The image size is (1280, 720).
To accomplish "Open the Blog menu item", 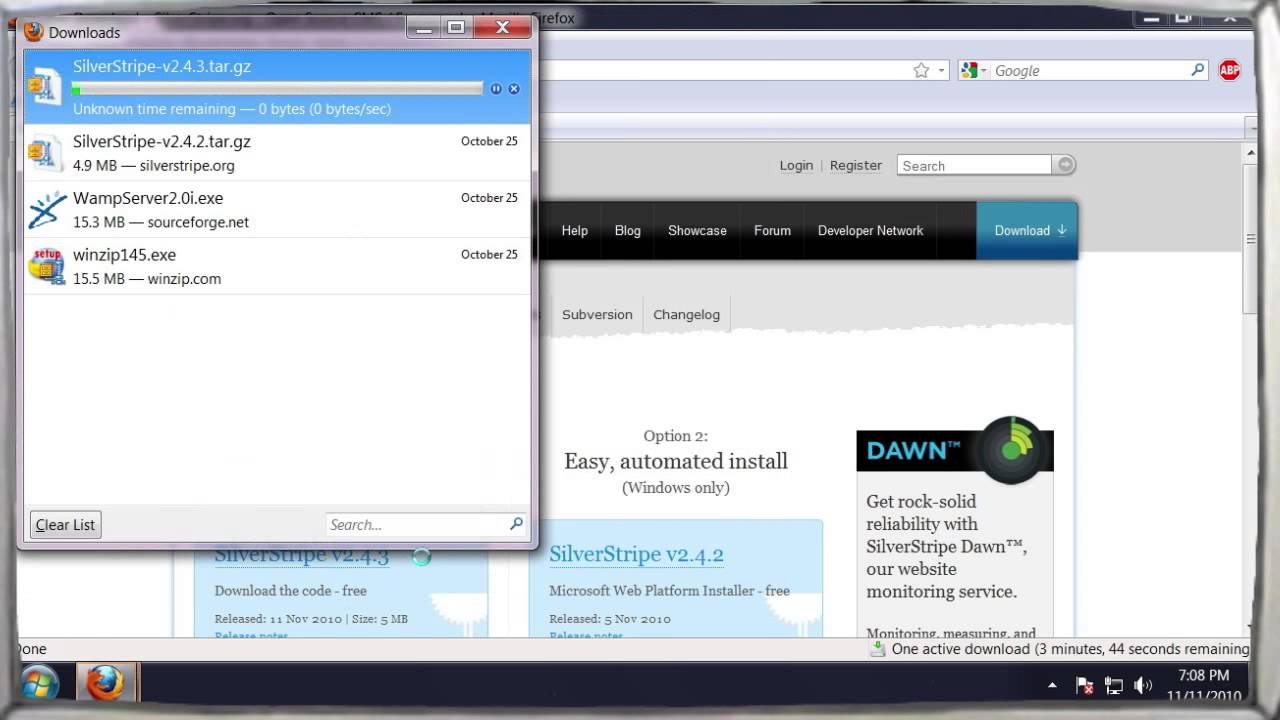I will tap(628, 230).
